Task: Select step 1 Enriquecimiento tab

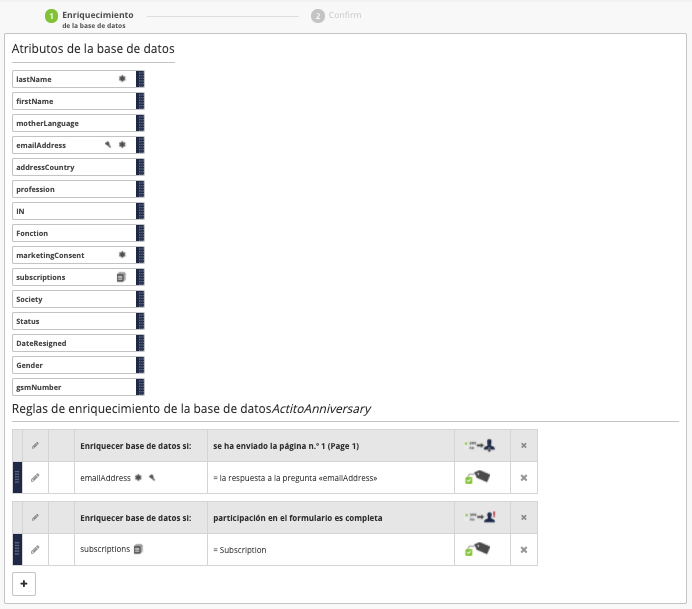Action: pyautogui.click(x=96, y=19)
